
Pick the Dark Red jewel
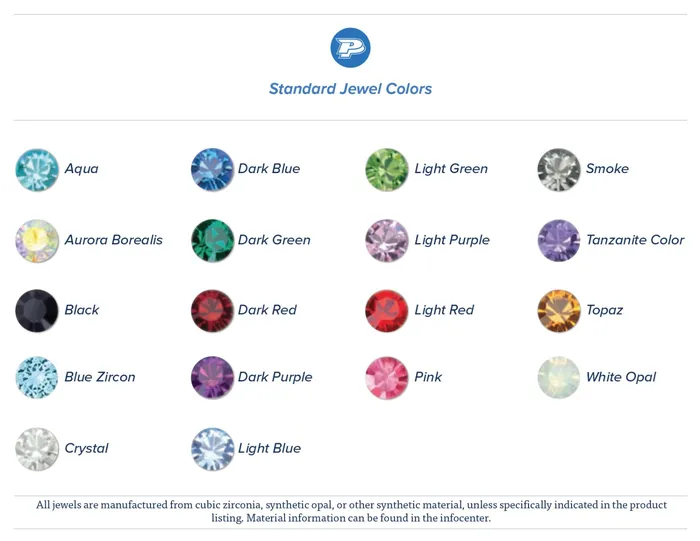[x=212, y=311]
